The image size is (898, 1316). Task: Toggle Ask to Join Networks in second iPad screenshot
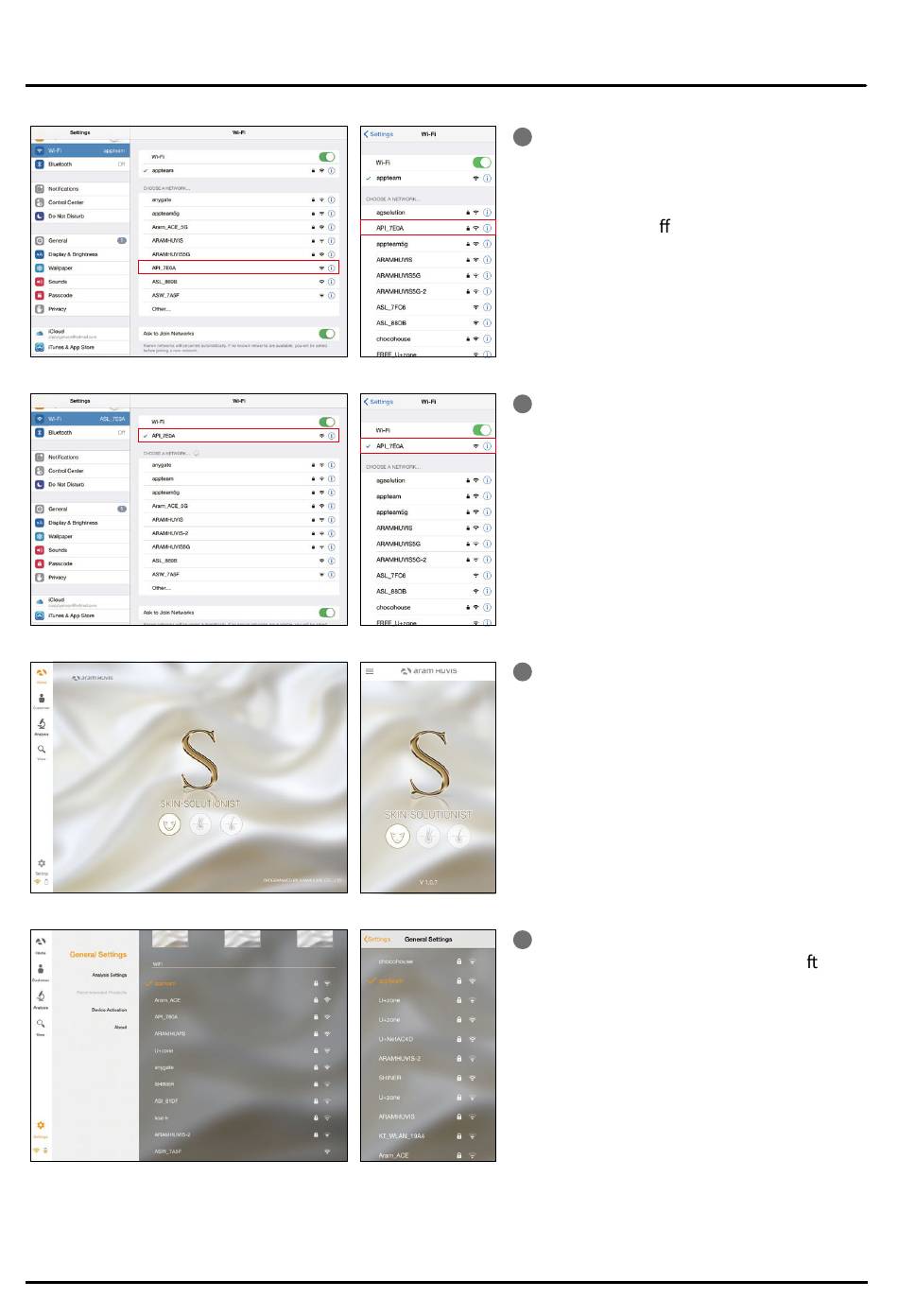pos(327,613)
